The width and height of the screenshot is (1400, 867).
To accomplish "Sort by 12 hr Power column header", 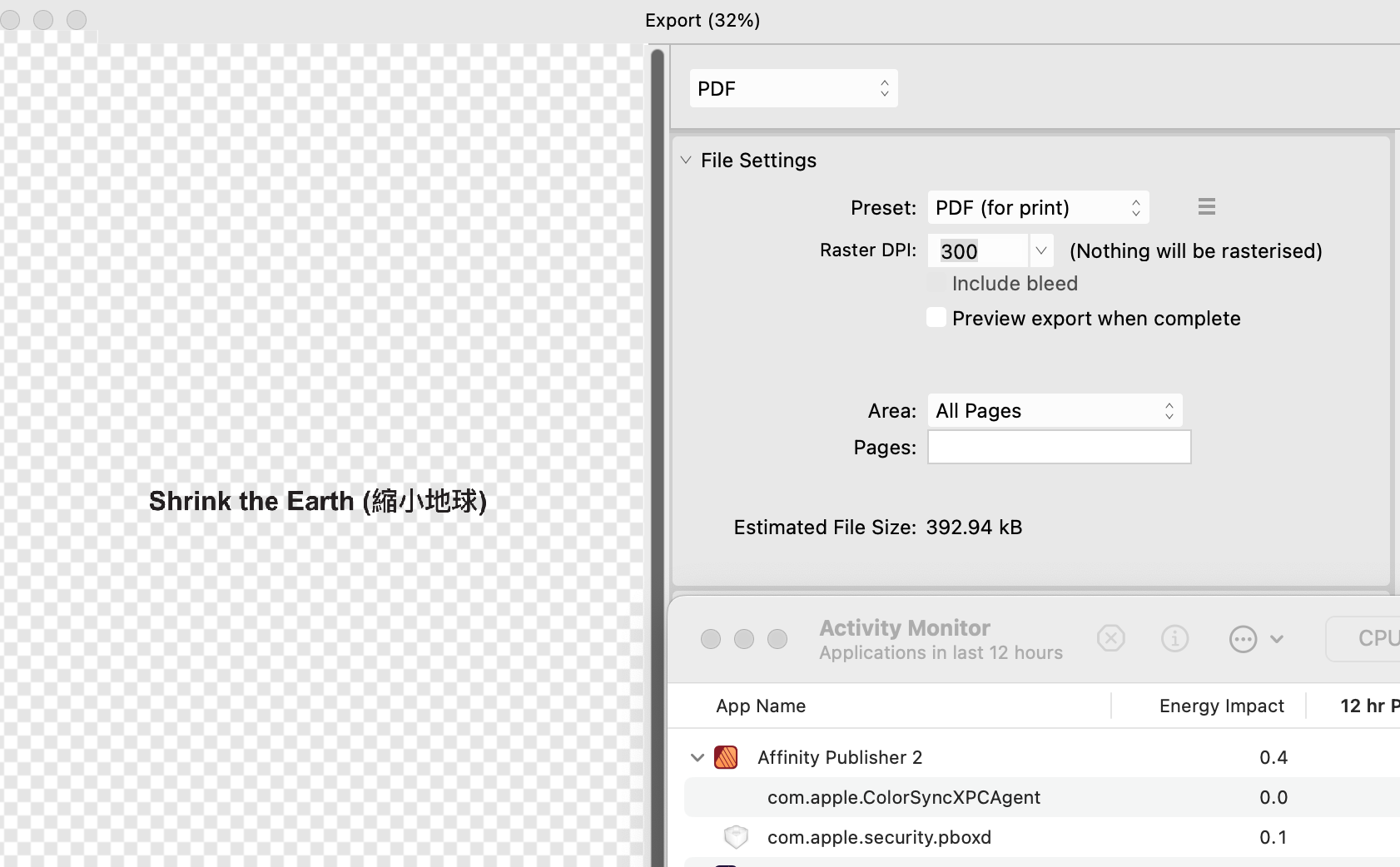I will point(1369,706).
